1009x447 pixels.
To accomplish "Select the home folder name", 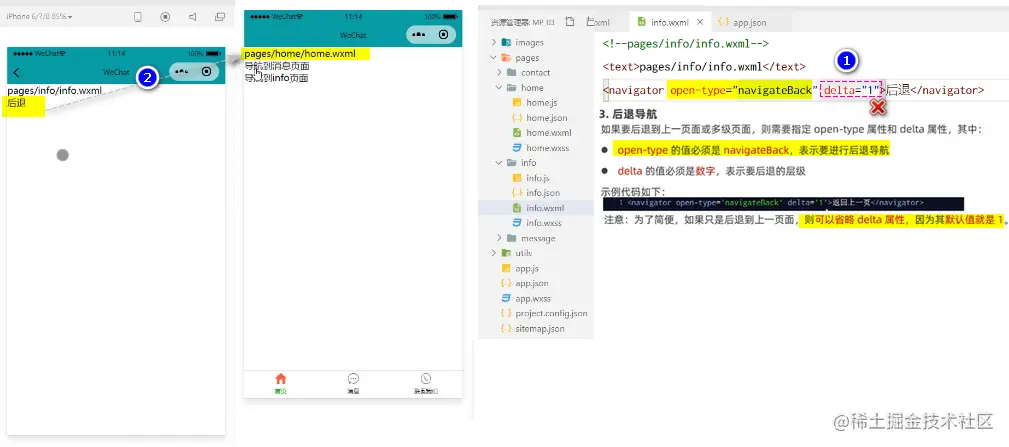I will coord(532,87).
